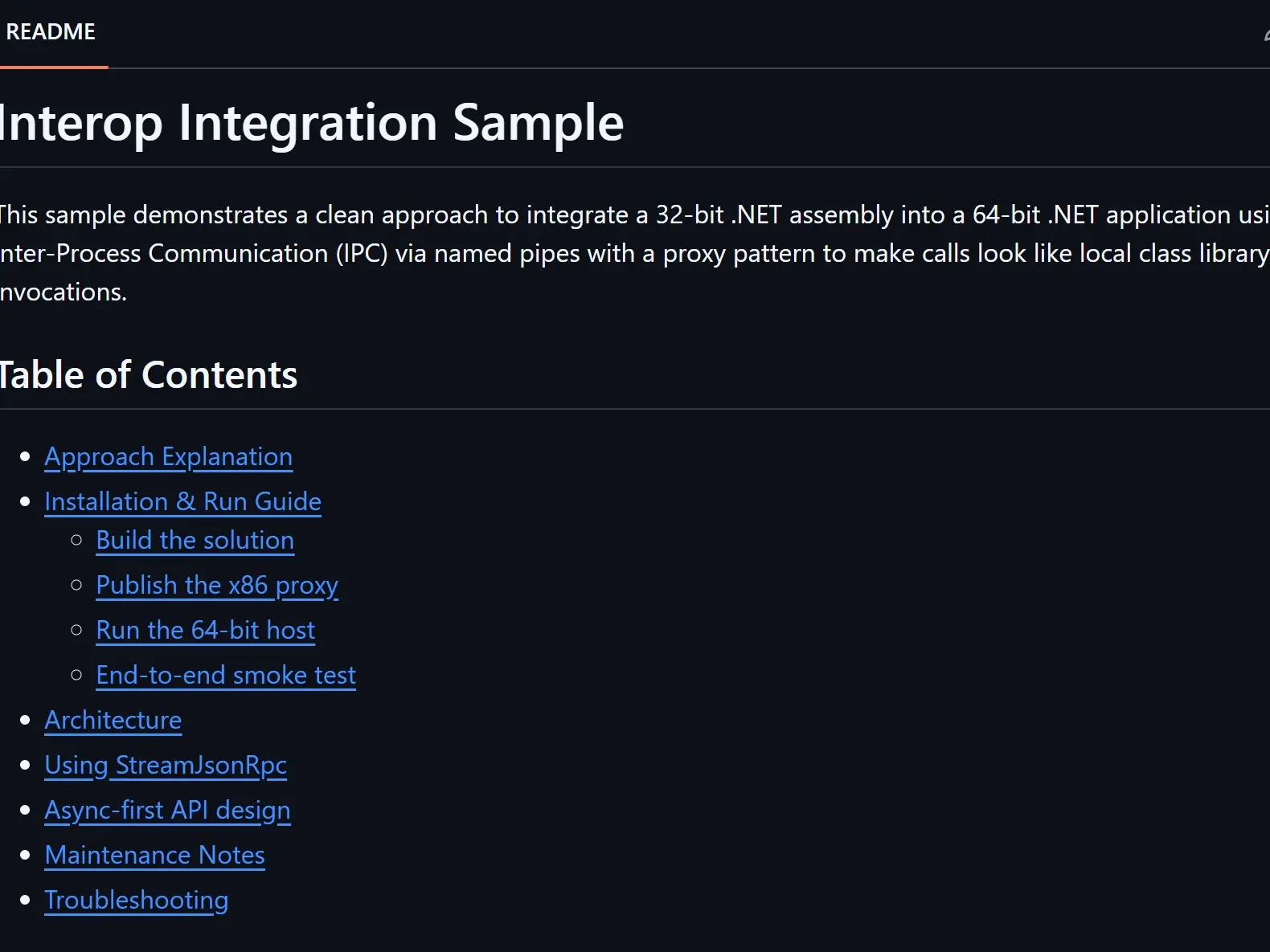The image size is (1270, 952).
Task: Open the Maintenance Notes link
Action: click(154, 855)
